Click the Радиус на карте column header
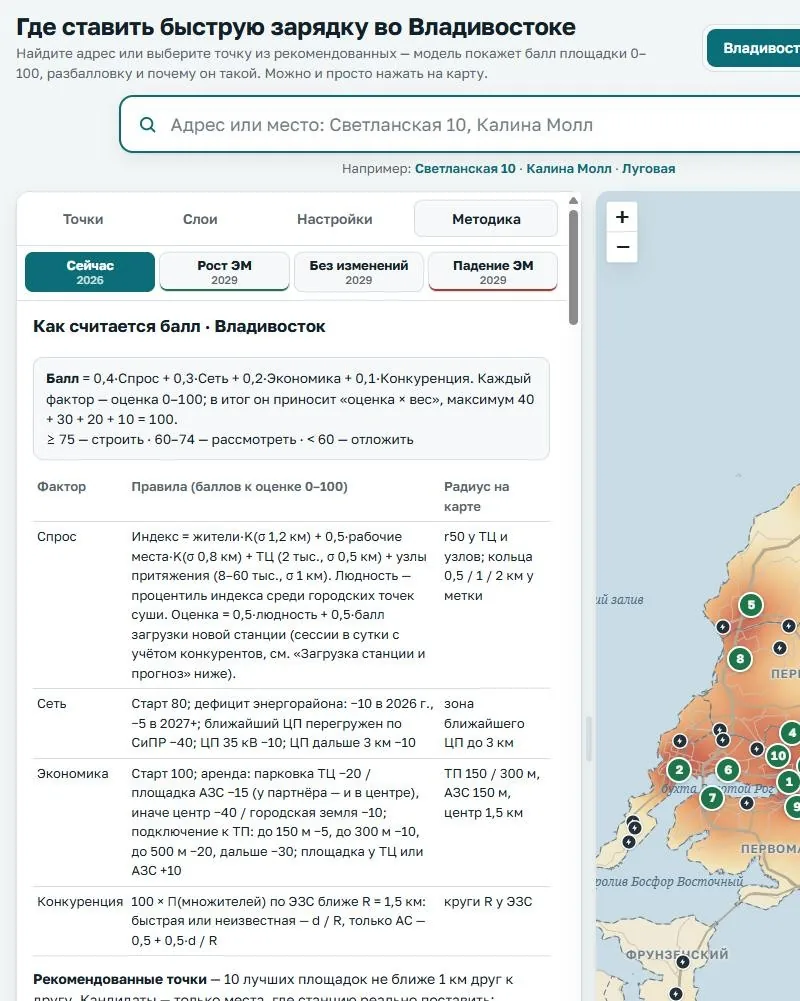 (476, 496)
